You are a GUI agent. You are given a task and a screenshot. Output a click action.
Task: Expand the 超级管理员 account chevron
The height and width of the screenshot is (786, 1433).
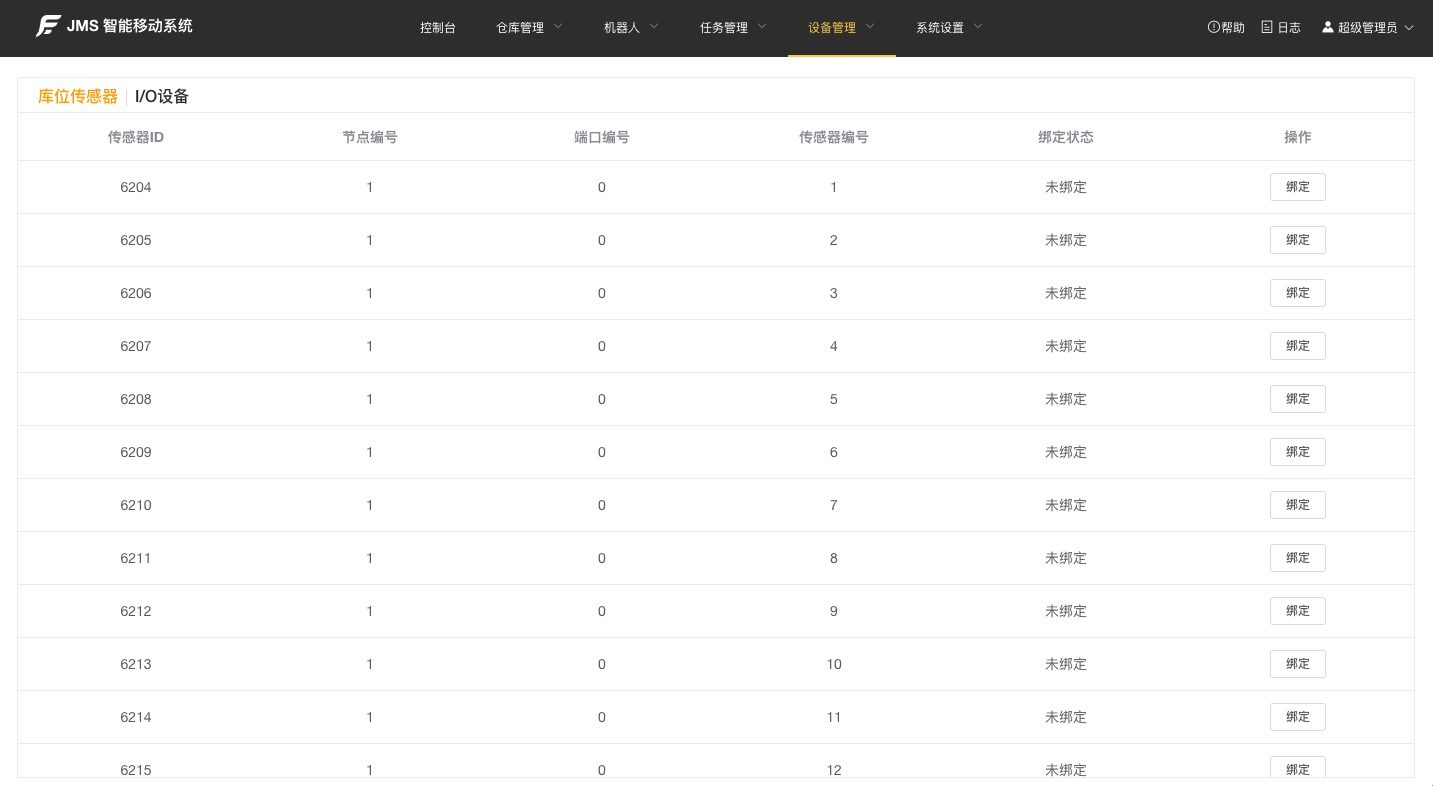click(1409, 28)
